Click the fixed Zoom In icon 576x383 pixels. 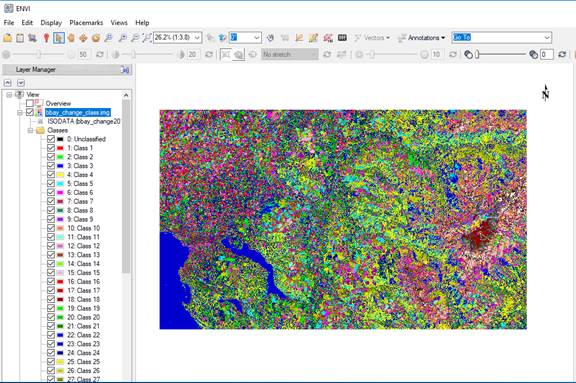pos(123,37)
